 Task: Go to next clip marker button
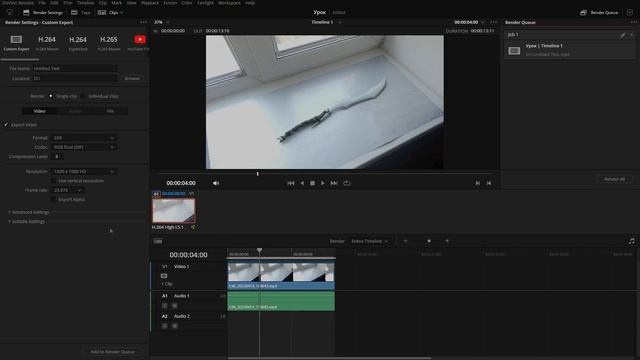point(489,183)
